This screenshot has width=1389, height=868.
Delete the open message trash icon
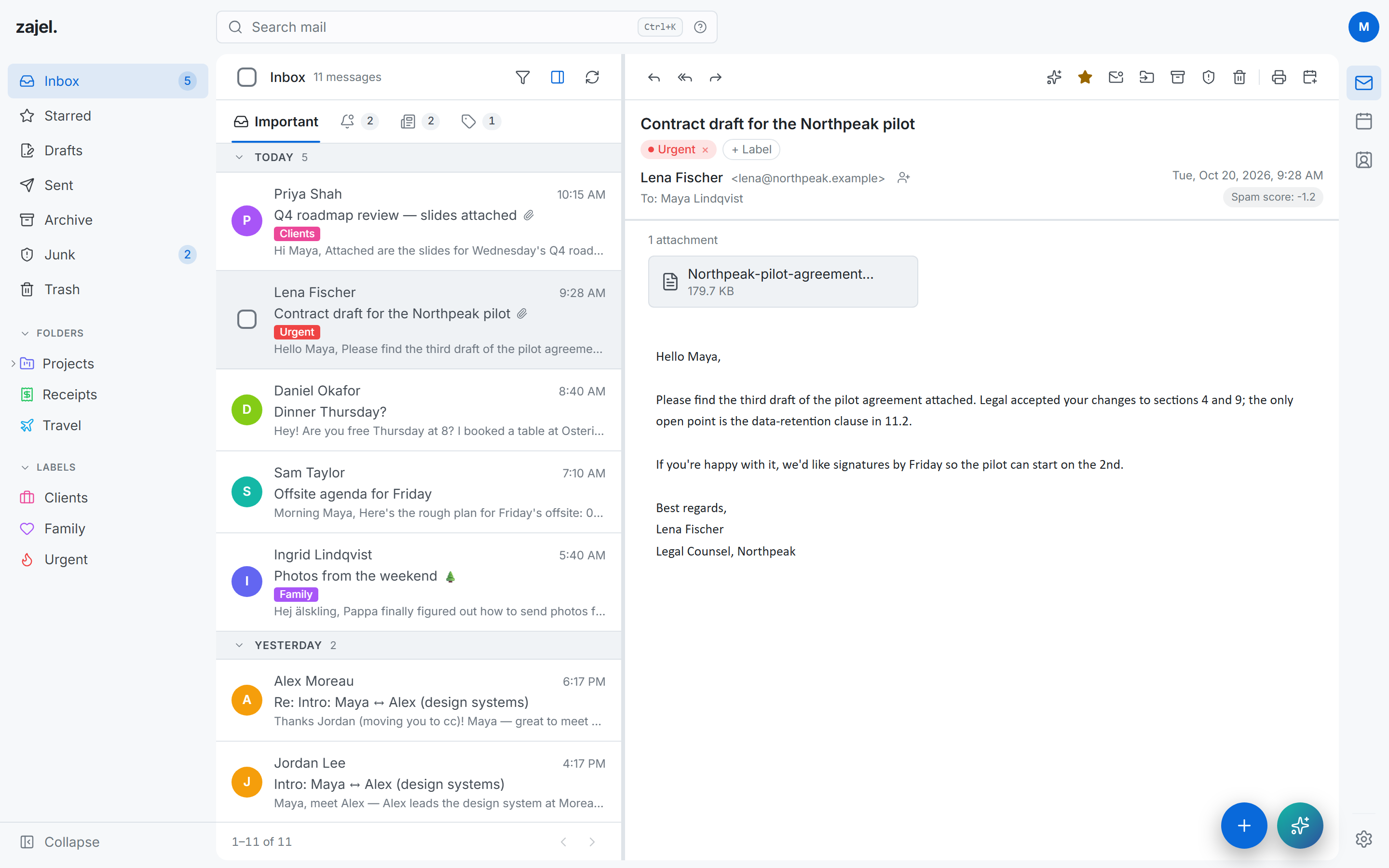1240,77
